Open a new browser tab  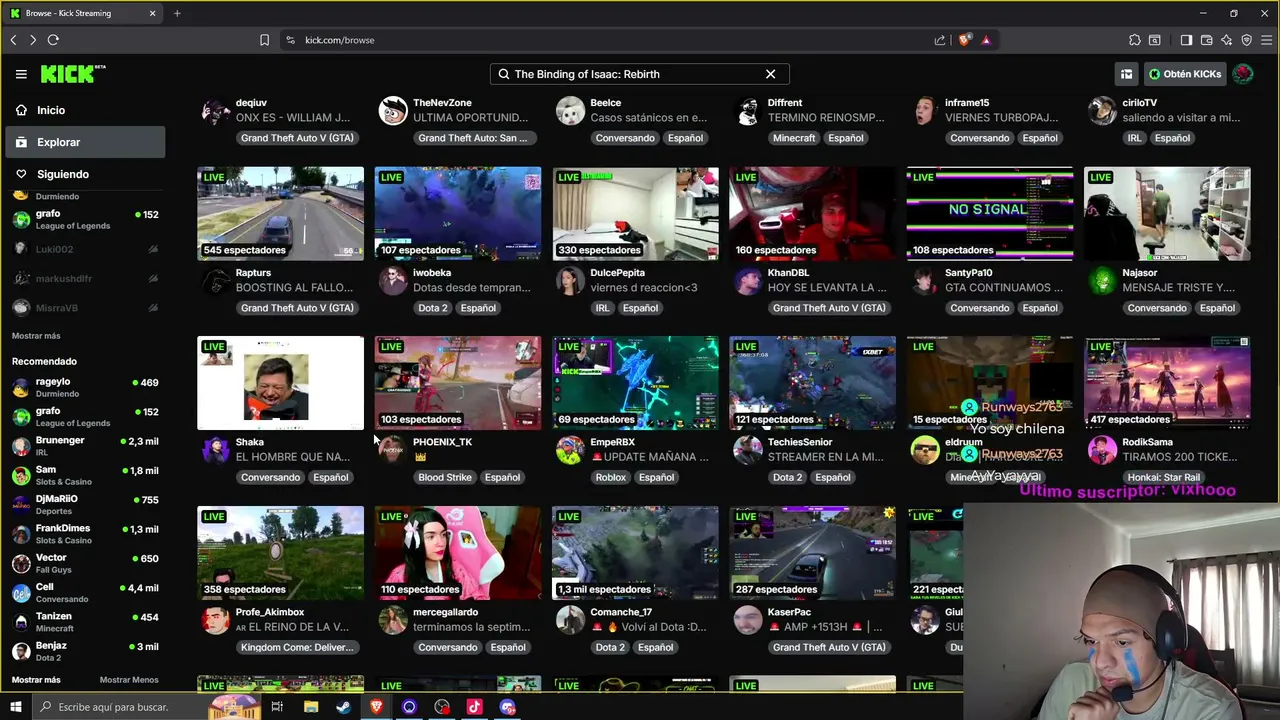pyautogui.click(x=177, y=13)
